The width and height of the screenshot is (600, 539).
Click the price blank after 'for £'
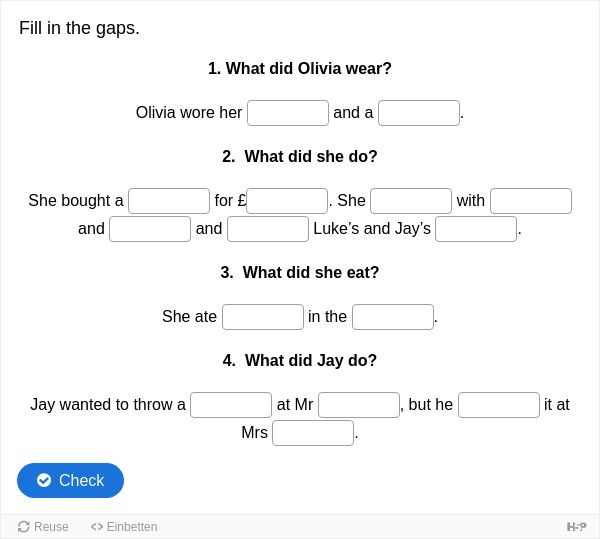(287, 201)
